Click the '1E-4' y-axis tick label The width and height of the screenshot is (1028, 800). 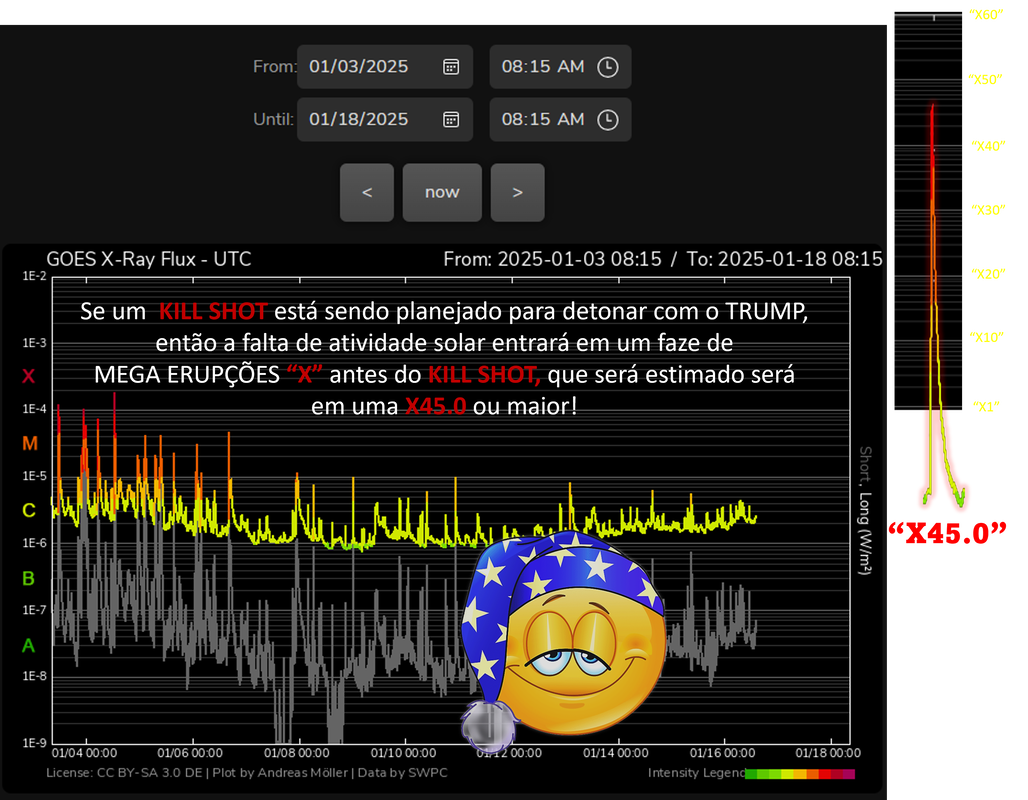point(35,409)
